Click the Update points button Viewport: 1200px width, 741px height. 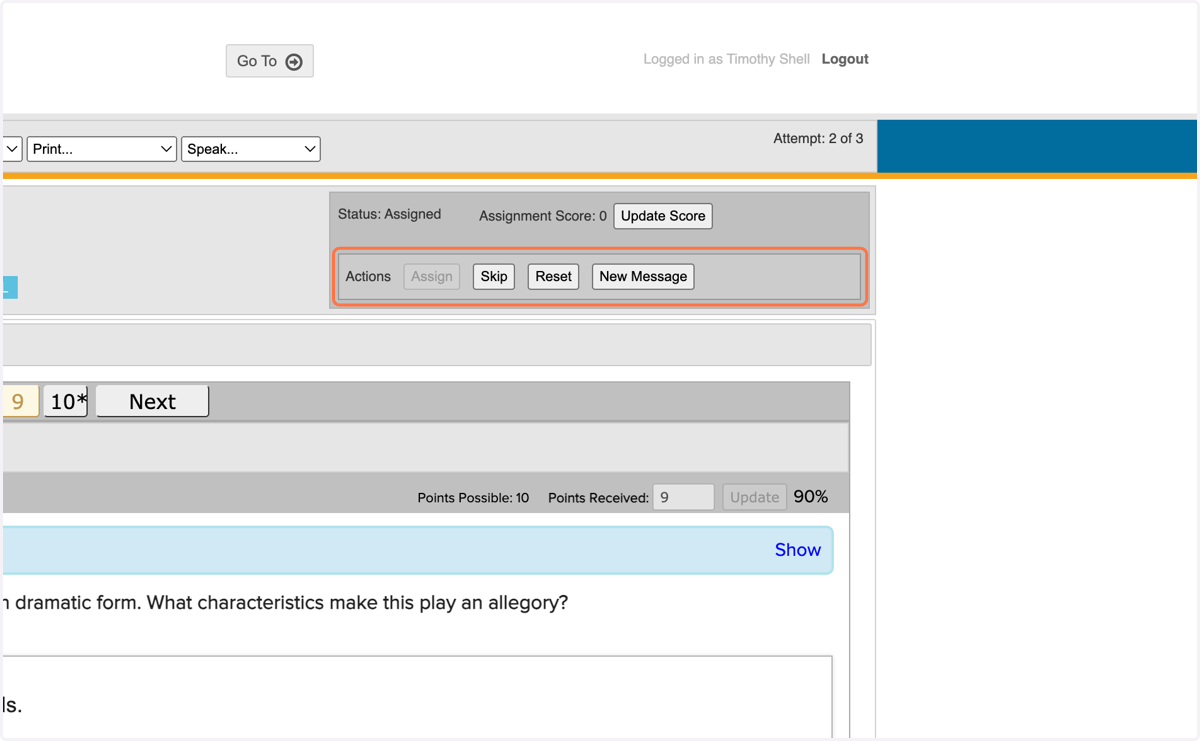(754, 497)
